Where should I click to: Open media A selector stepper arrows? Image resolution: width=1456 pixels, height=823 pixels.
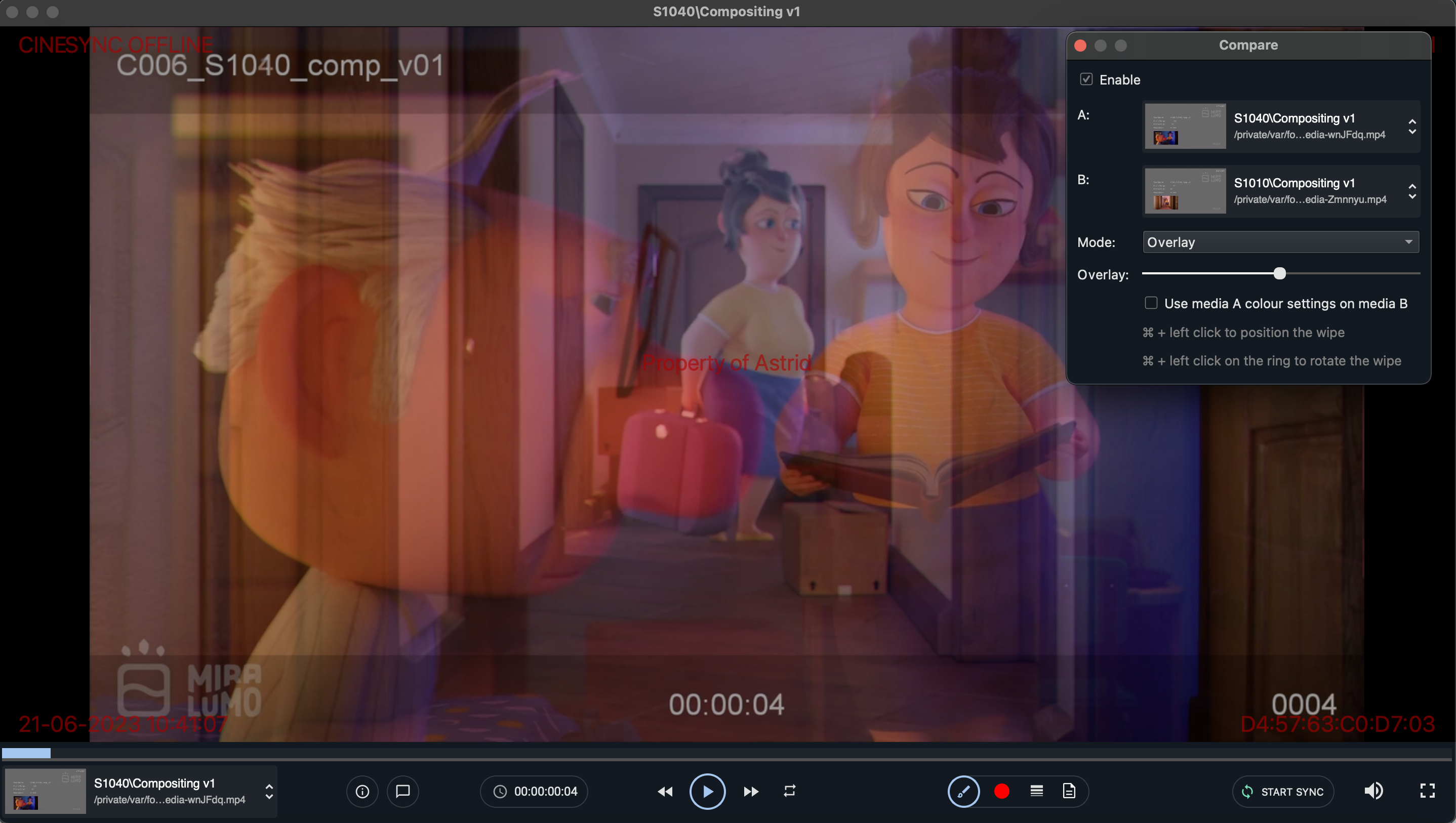pos(1412,126)
